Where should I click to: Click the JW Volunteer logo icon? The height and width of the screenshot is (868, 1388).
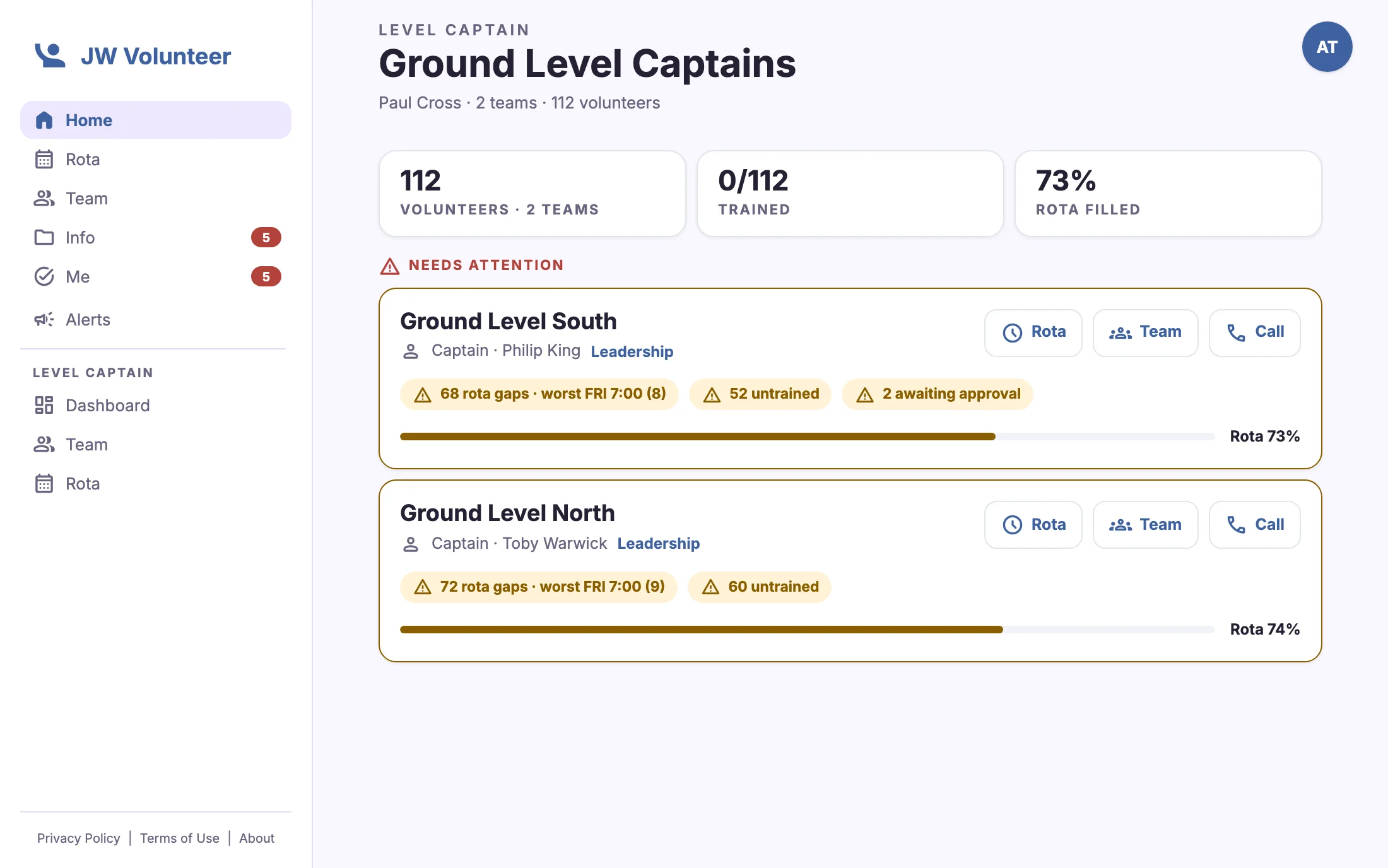[50, 56]
